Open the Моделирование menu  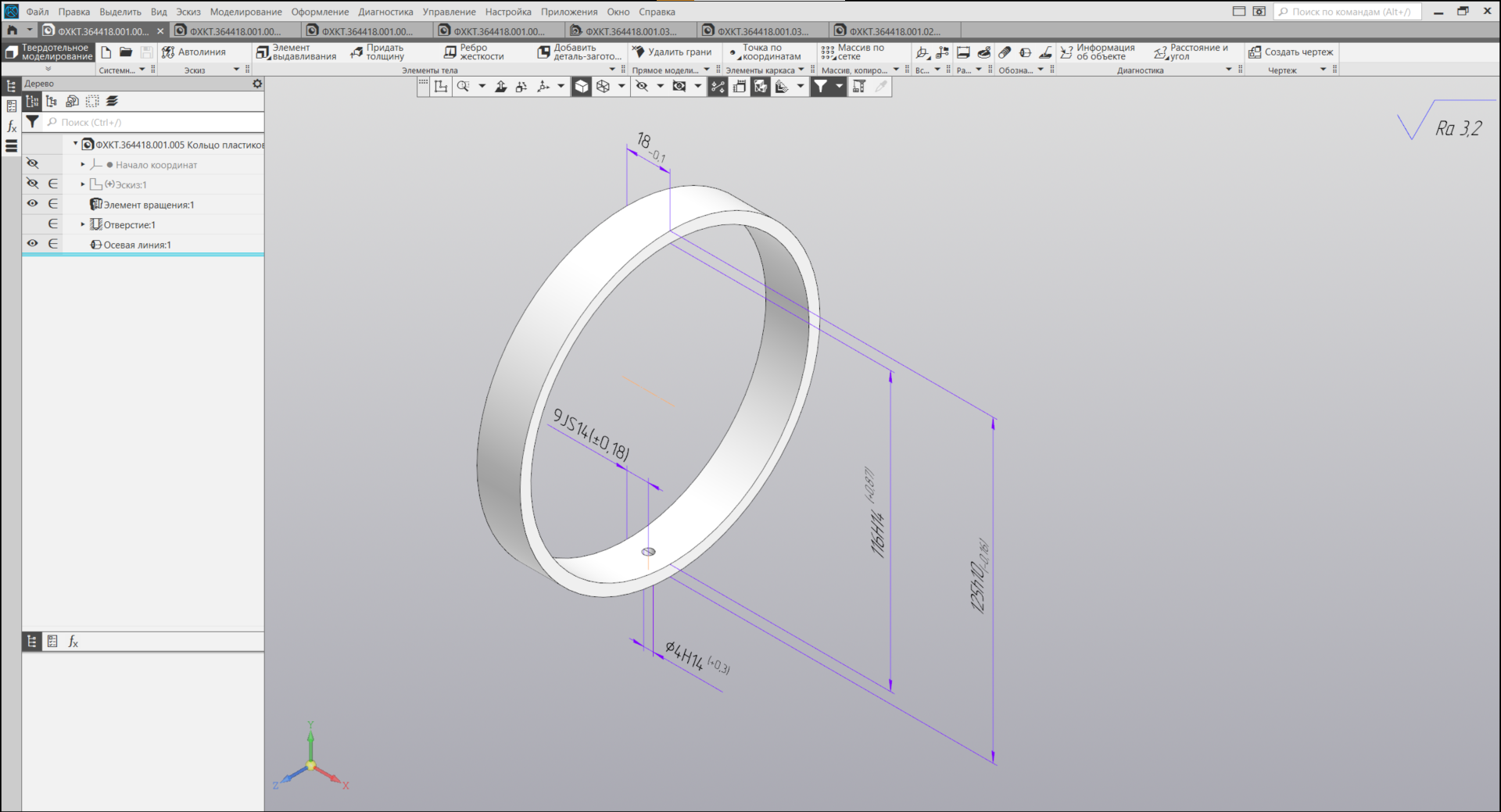245,12
